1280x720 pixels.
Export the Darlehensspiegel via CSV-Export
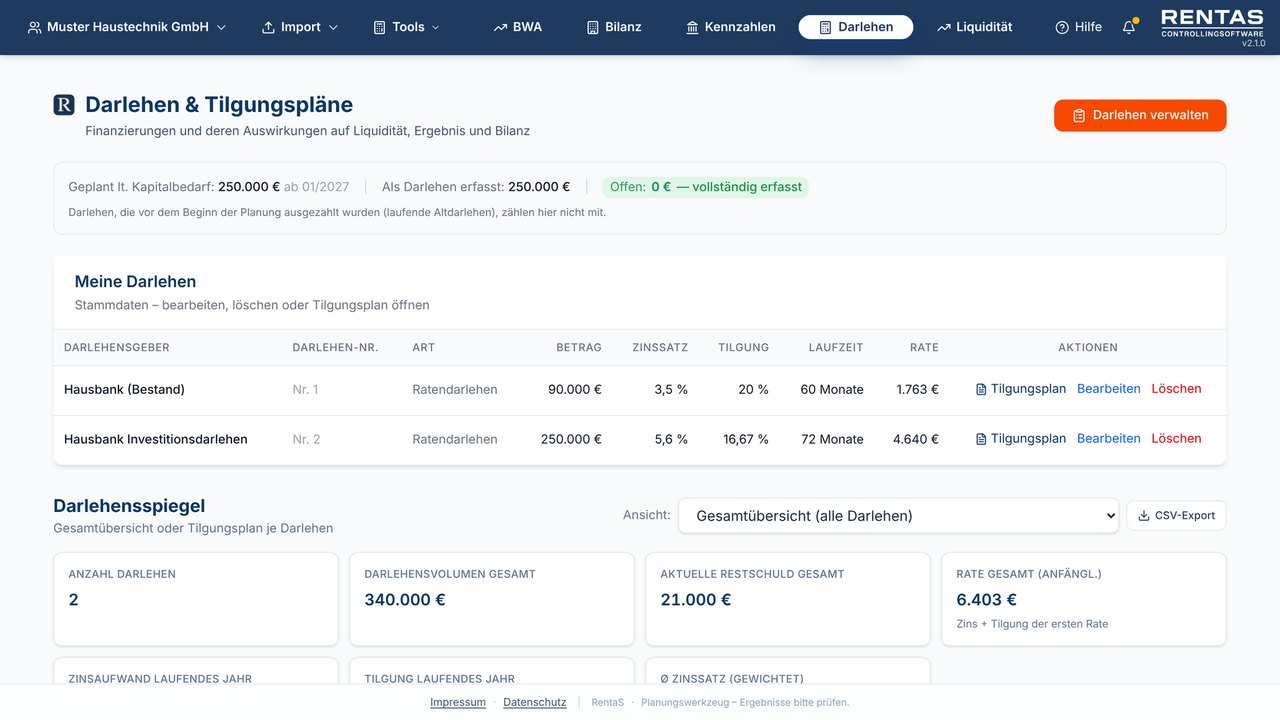[1176, 516]
